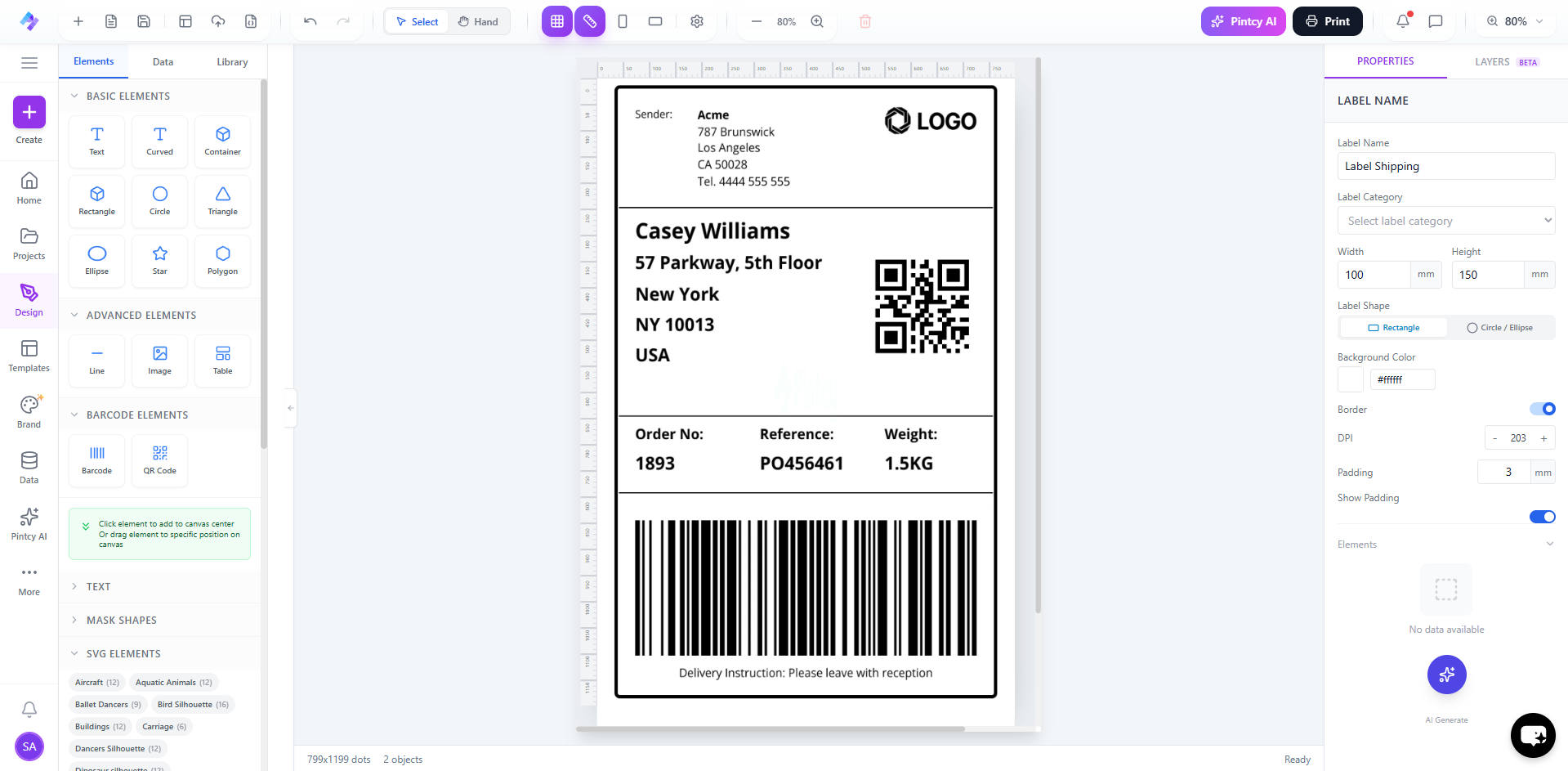
Task: Toggle the Show Padding switch
Action: 1543,517
